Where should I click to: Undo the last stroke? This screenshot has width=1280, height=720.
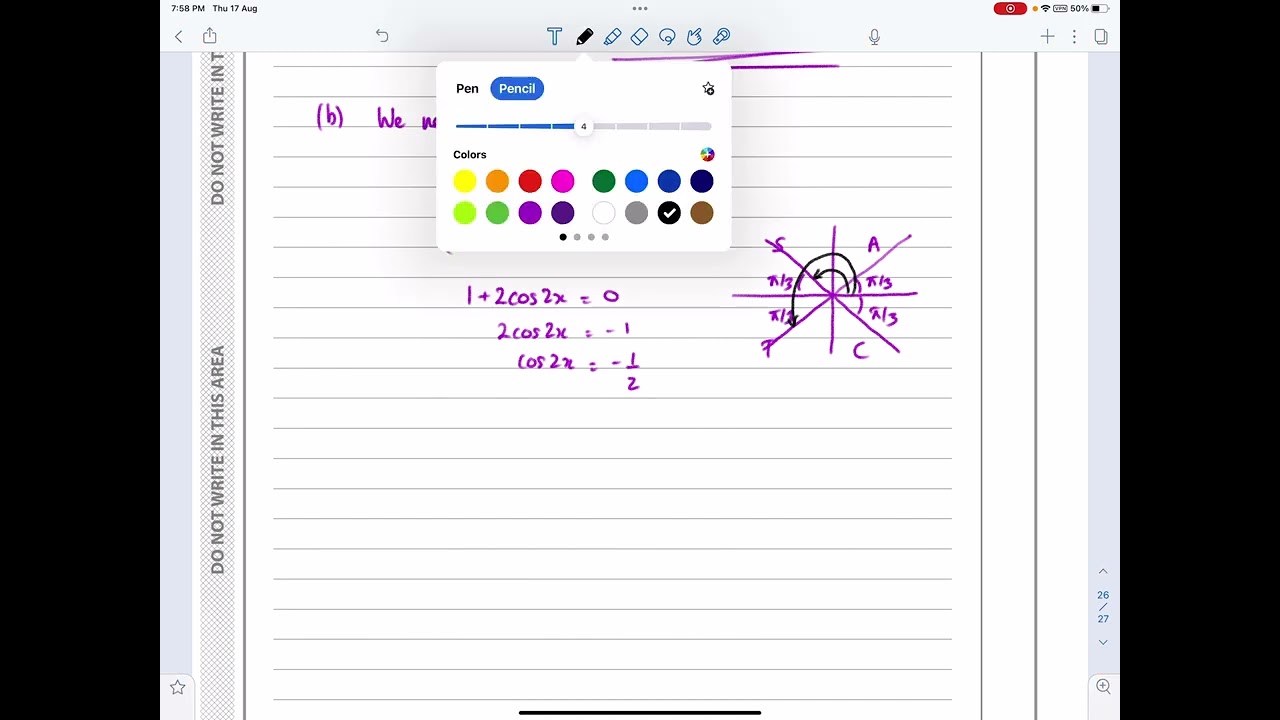[382, 36]
